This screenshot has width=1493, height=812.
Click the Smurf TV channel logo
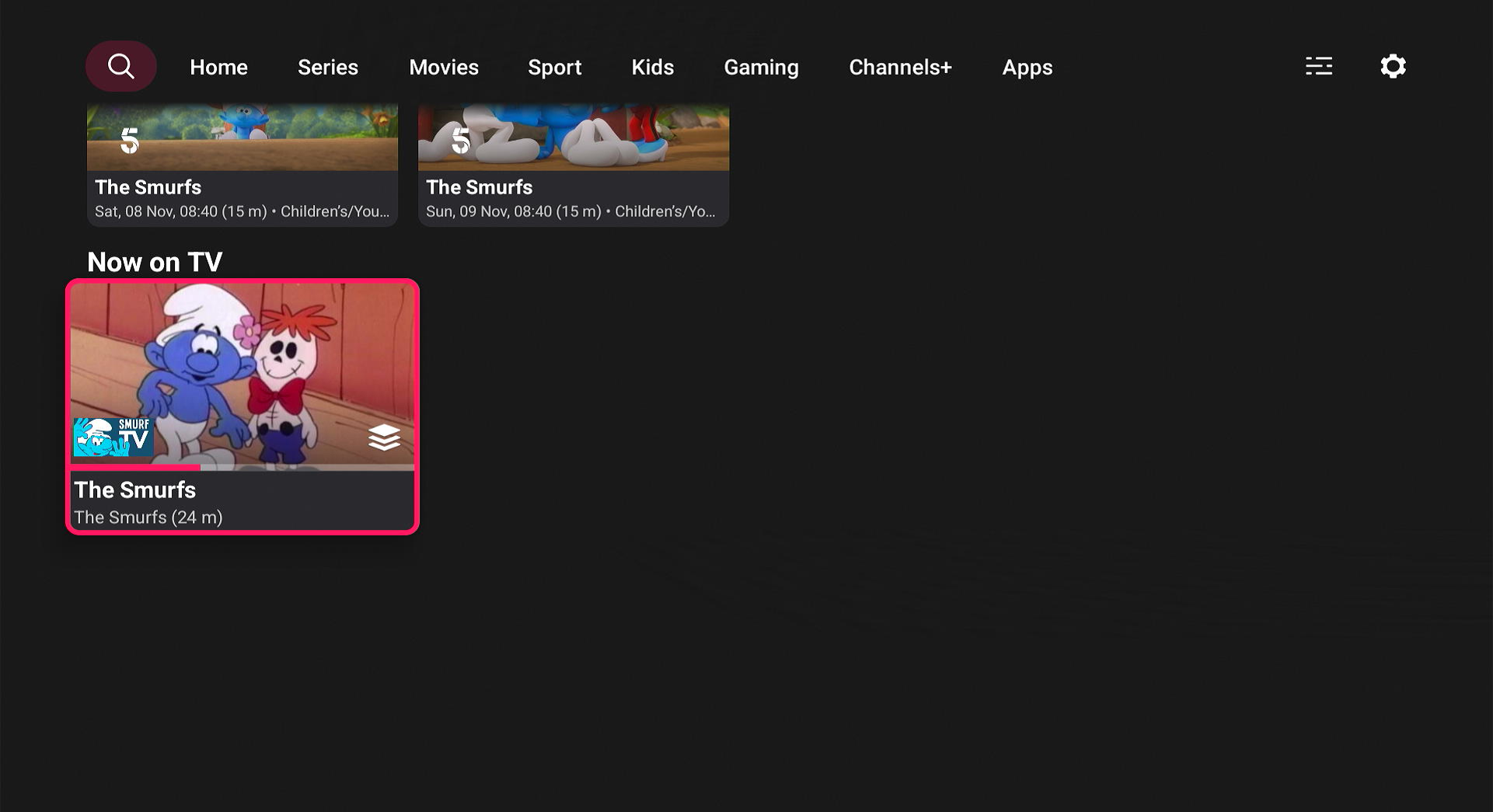click(113, 437)
